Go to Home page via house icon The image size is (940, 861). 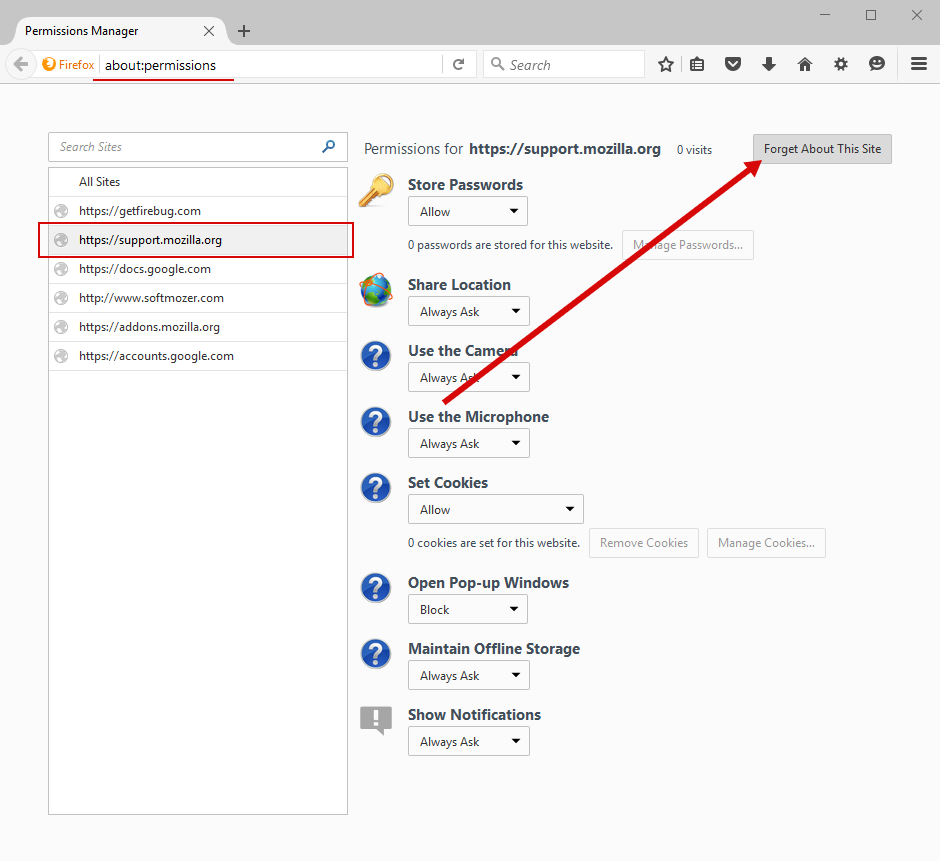tap(805, 64)
